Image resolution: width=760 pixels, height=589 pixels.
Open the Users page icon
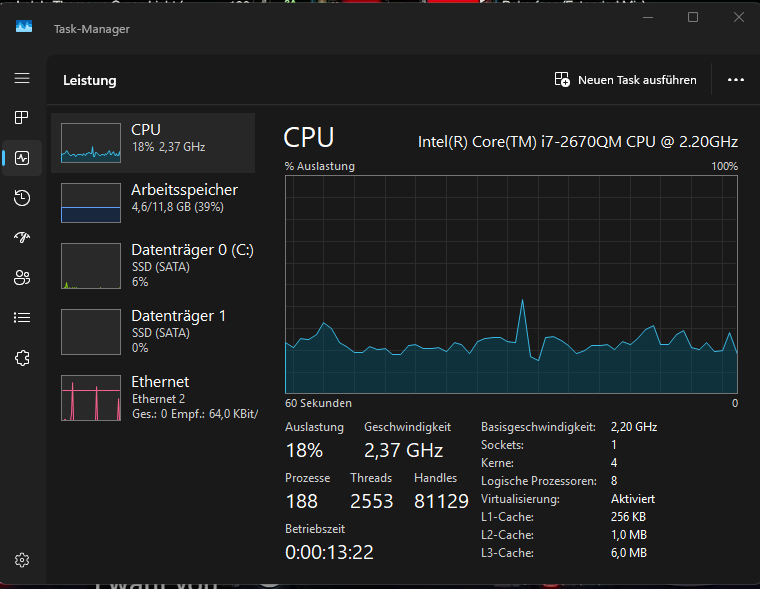pos(22,277)
